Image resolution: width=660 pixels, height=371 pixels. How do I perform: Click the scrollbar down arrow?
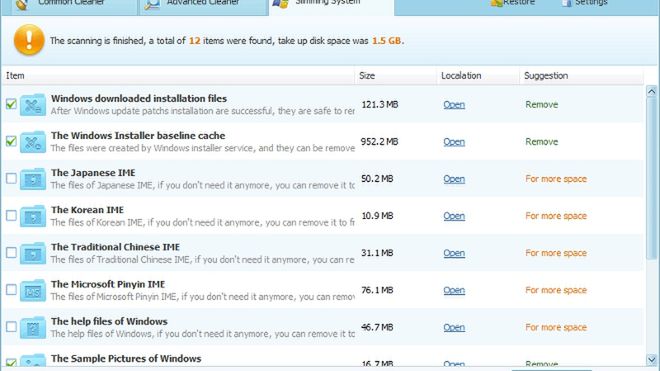[x=652, y=360]
